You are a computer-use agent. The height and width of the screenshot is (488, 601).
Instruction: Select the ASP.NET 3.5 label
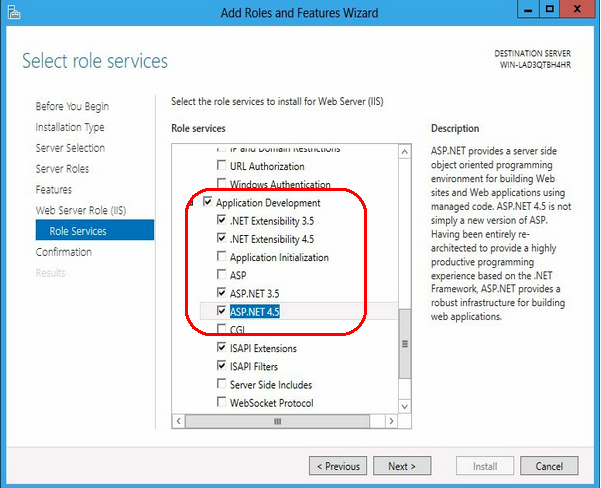(255, 294)
